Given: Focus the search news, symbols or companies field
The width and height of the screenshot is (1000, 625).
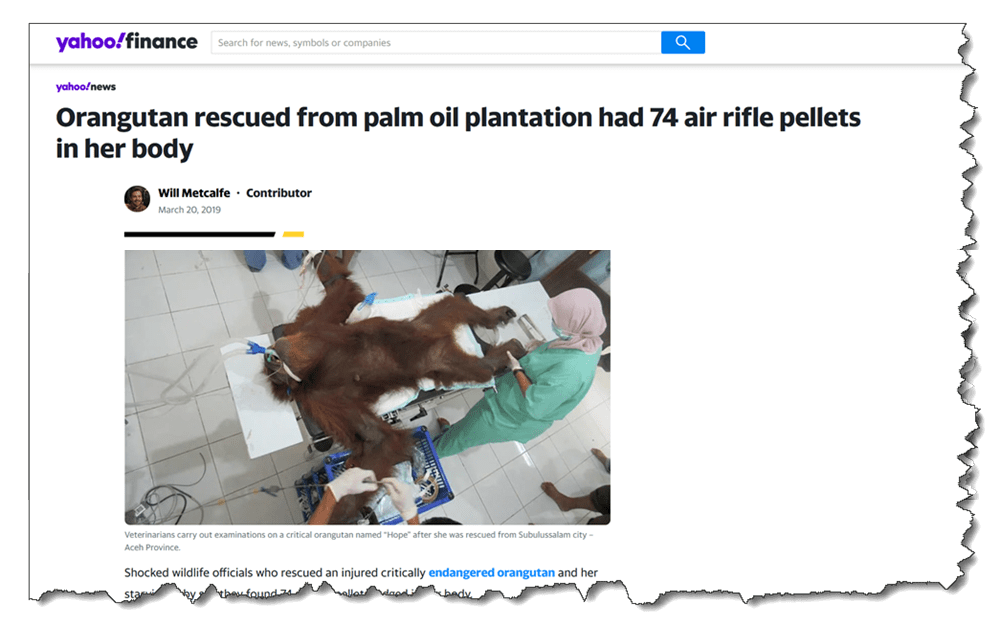Looking at the screenshot, I should tap(436, 42).
